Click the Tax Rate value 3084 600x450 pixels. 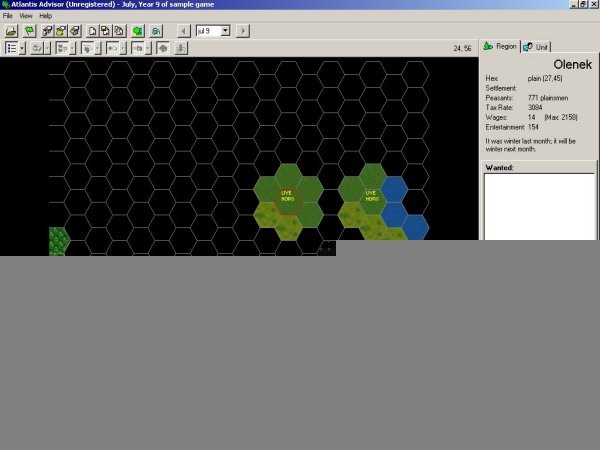pyautogui.click(x=535, y=108)
